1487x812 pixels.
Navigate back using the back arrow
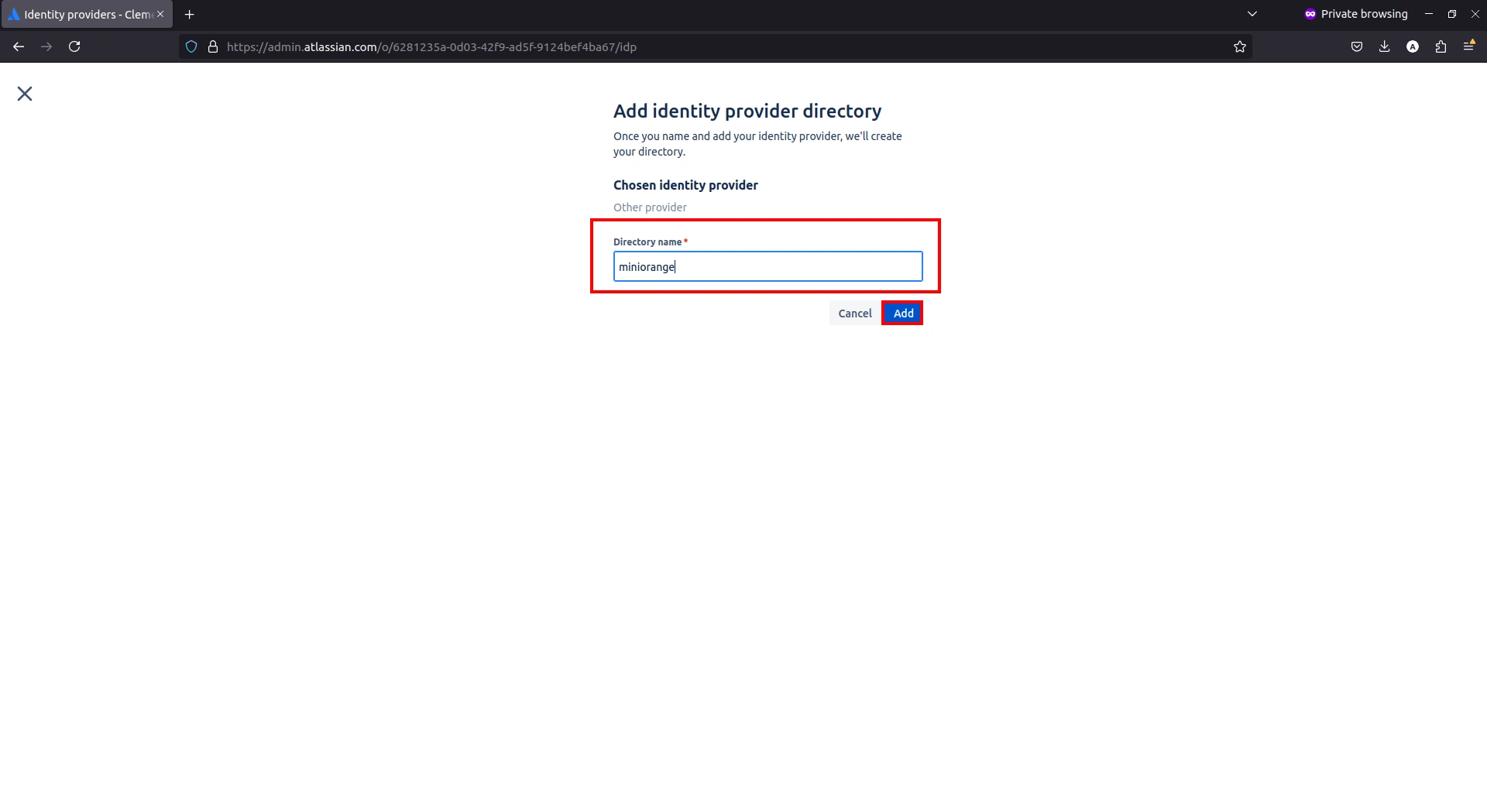point(18,46)
